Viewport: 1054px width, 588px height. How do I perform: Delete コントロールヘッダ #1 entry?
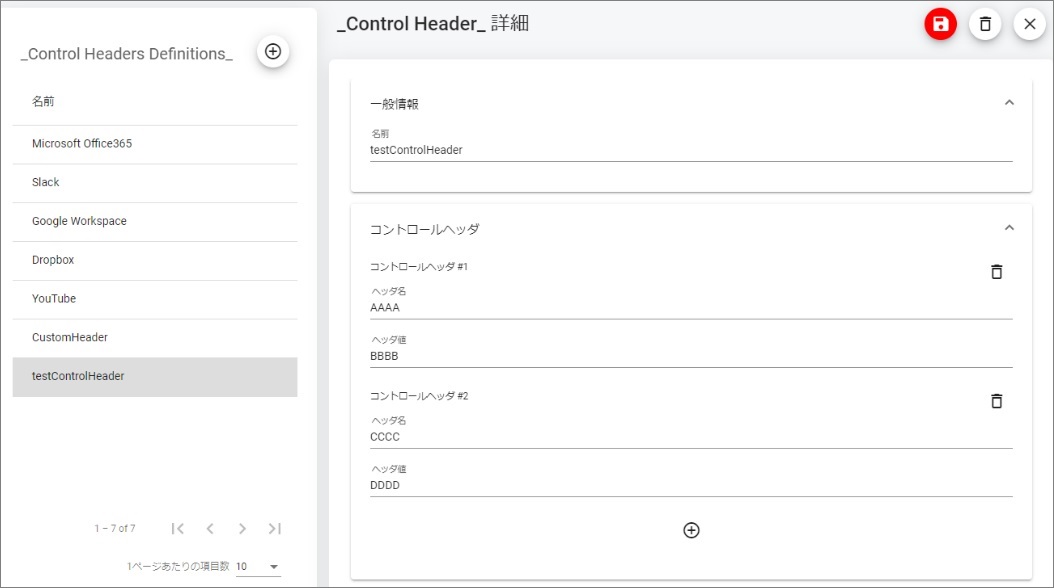996,272
